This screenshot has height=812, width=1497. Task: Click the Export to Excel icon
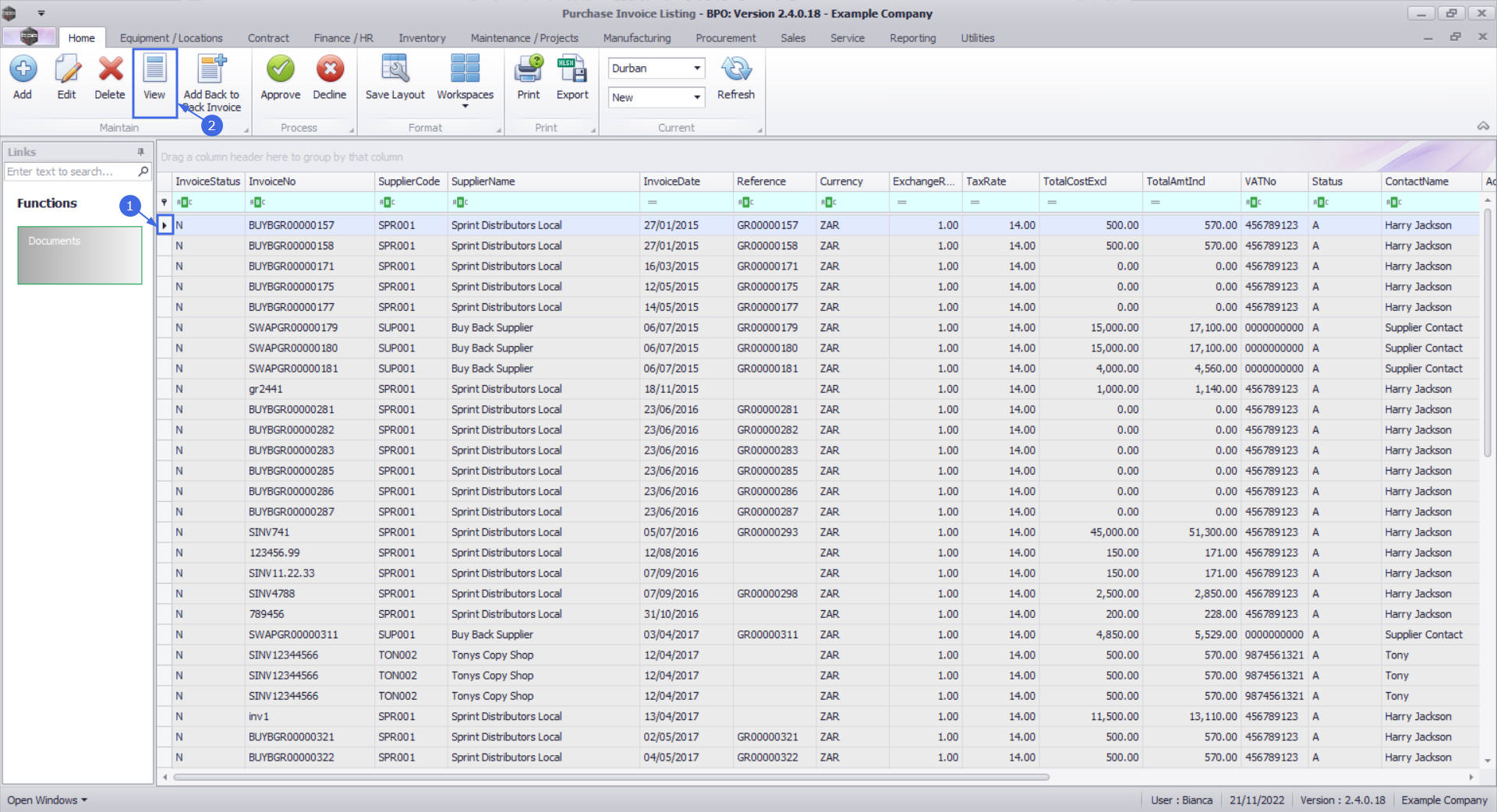(572, 70)
